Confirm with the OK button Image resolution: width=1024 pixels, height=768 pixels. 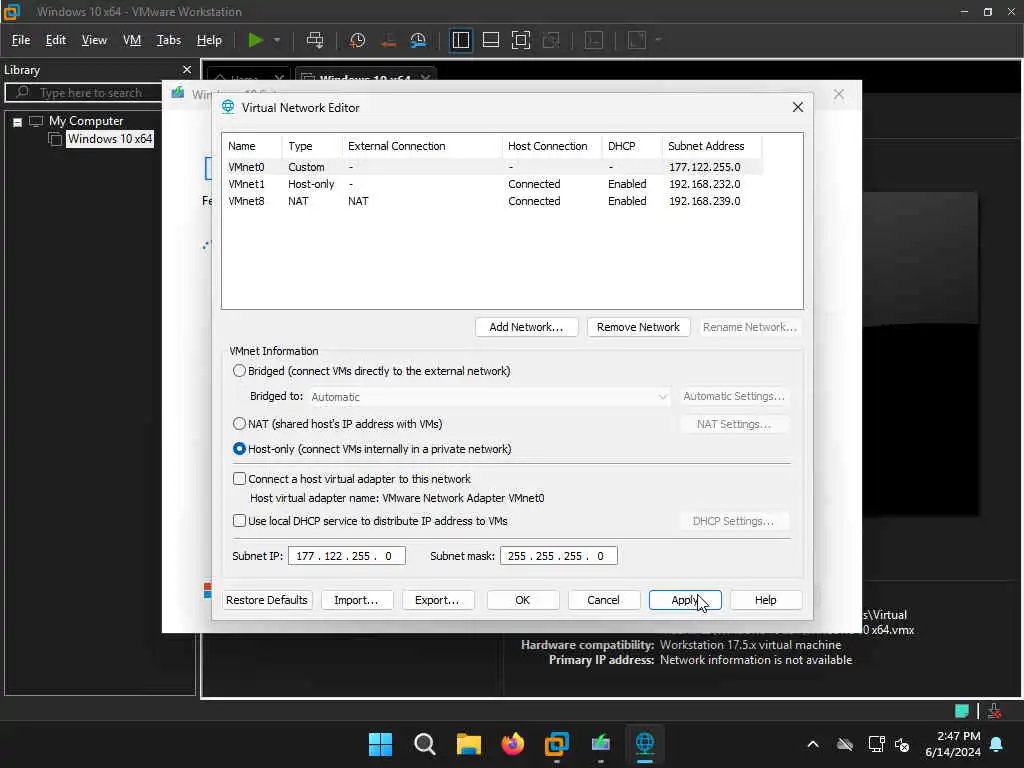(x=522, y=600)
